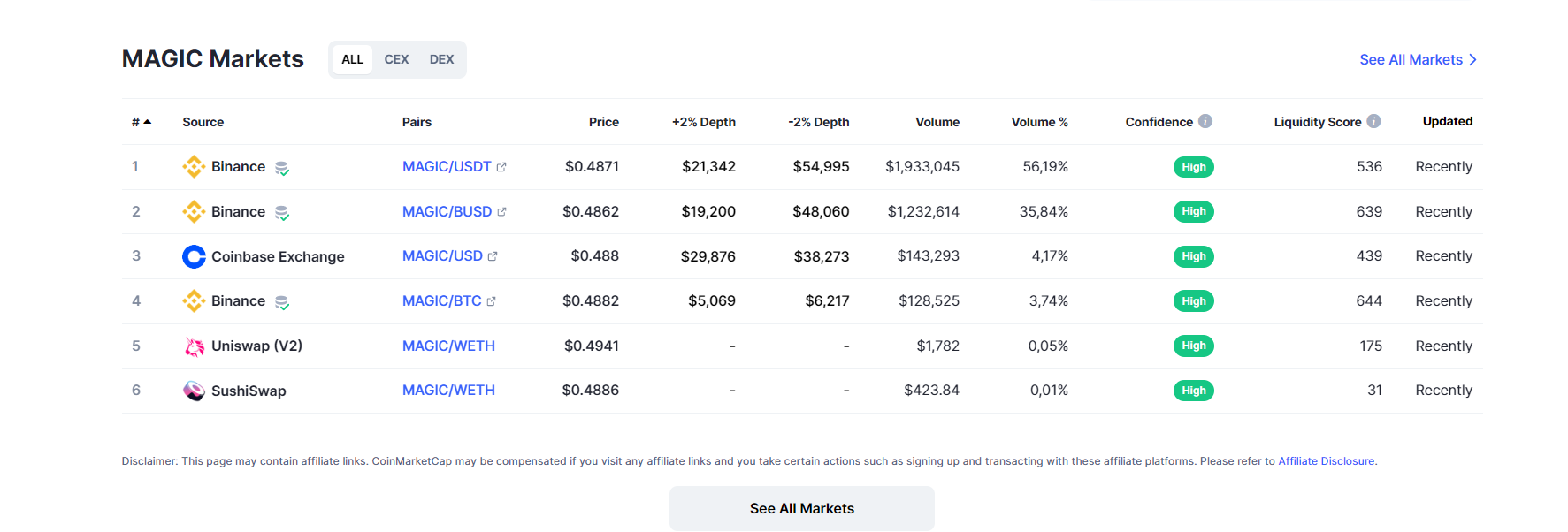Click Uniswap (V2) source name

coord(256,346)
